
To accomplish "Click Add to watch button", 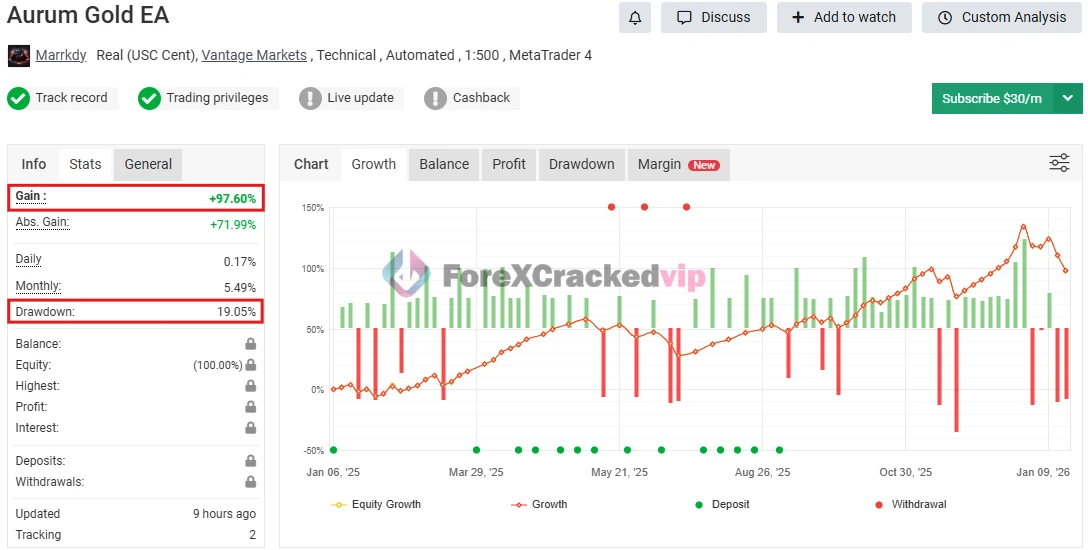I will (x=844, y=17).
